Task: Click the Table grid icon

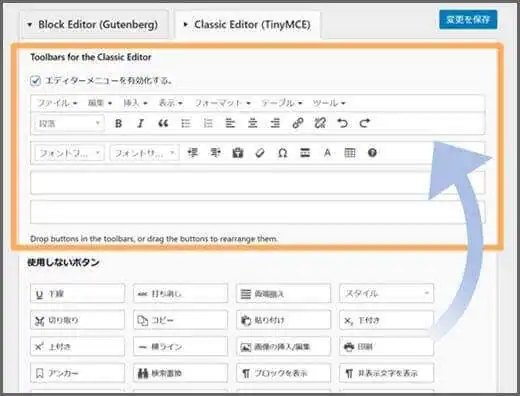Action: [x=350, y=153]
